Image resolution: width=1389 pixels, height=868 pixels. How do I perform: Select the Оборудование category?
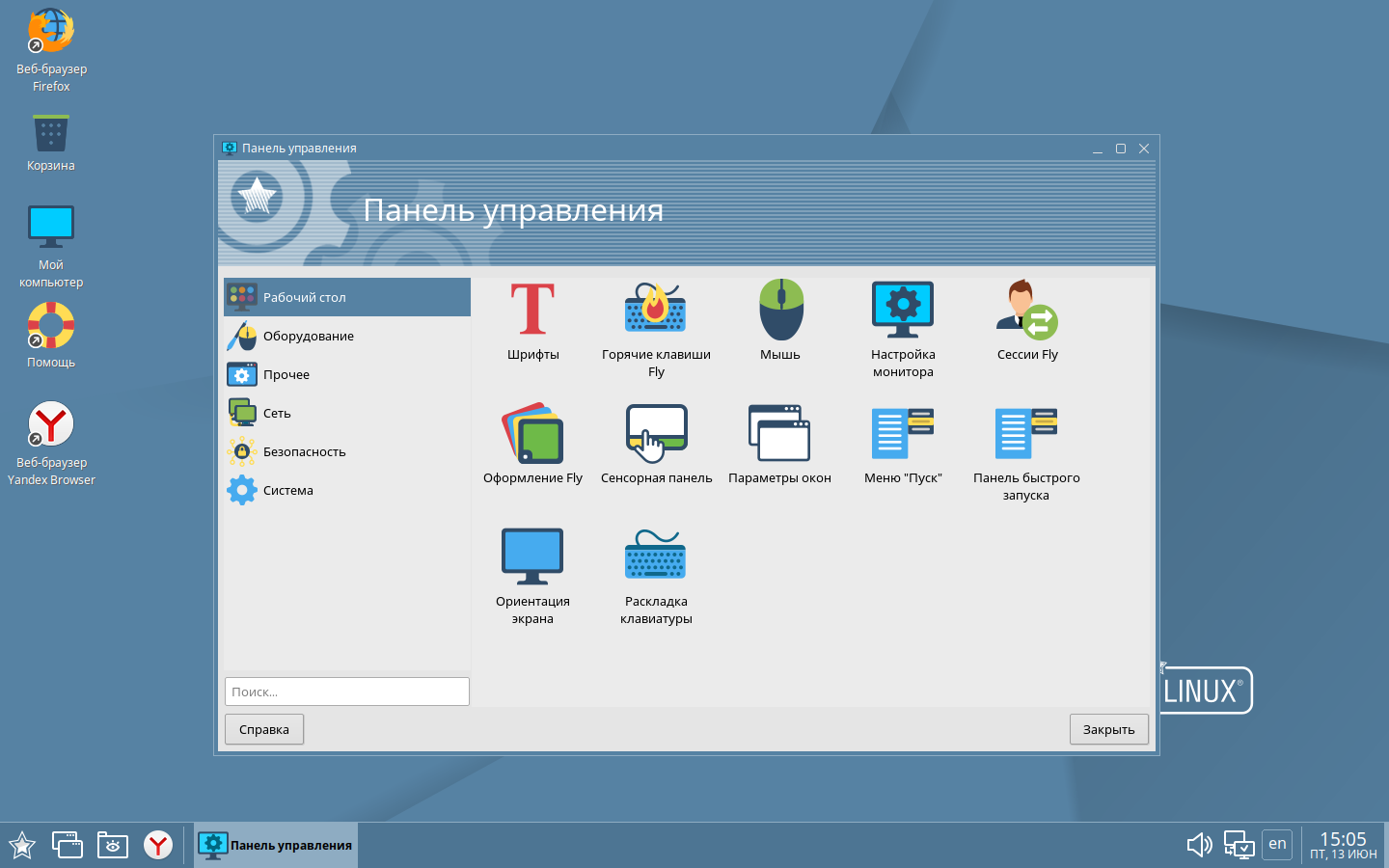(347, 336)
